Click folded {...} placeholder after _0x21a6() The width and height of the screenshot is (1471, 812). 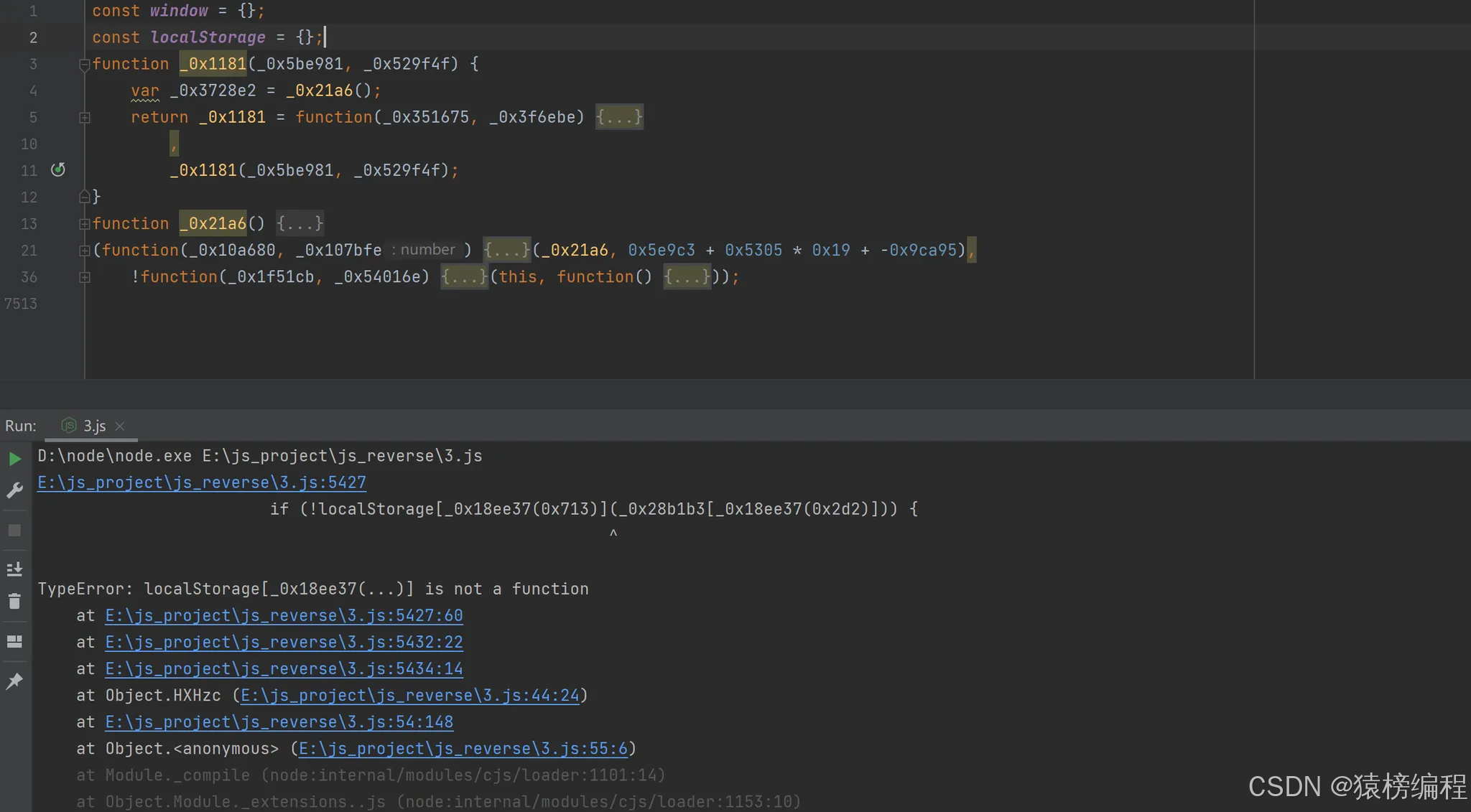[300, 224]
